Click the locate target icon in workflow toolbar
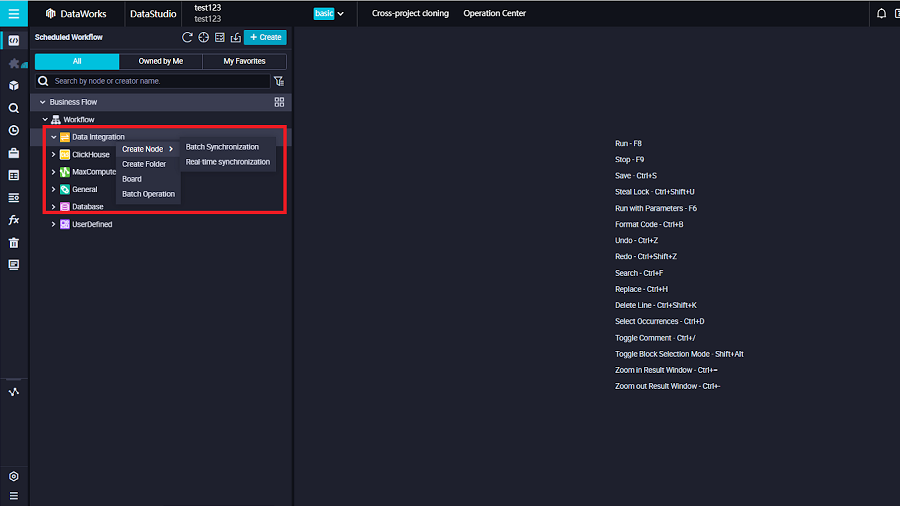The image size is (900, 506). (203, 37)
